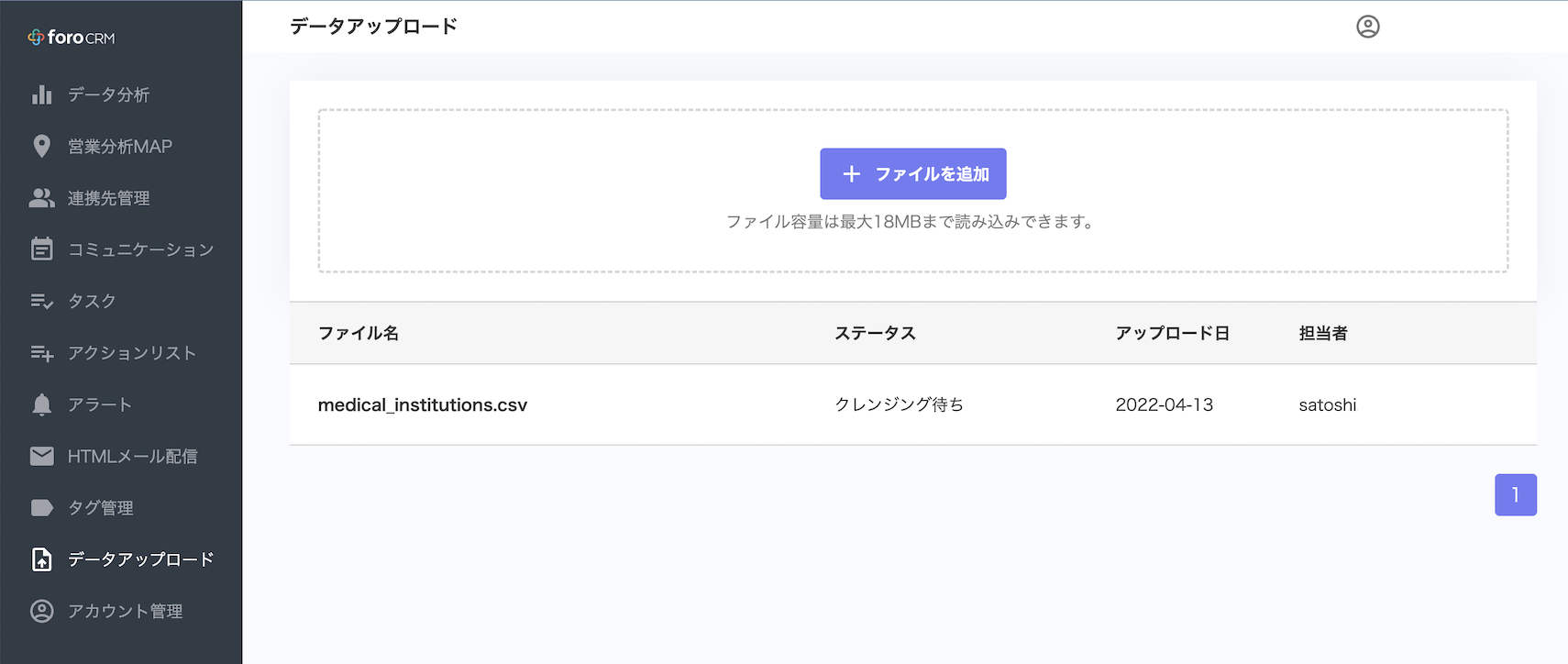Open the user profile icon in header

tap(1368, 27)
